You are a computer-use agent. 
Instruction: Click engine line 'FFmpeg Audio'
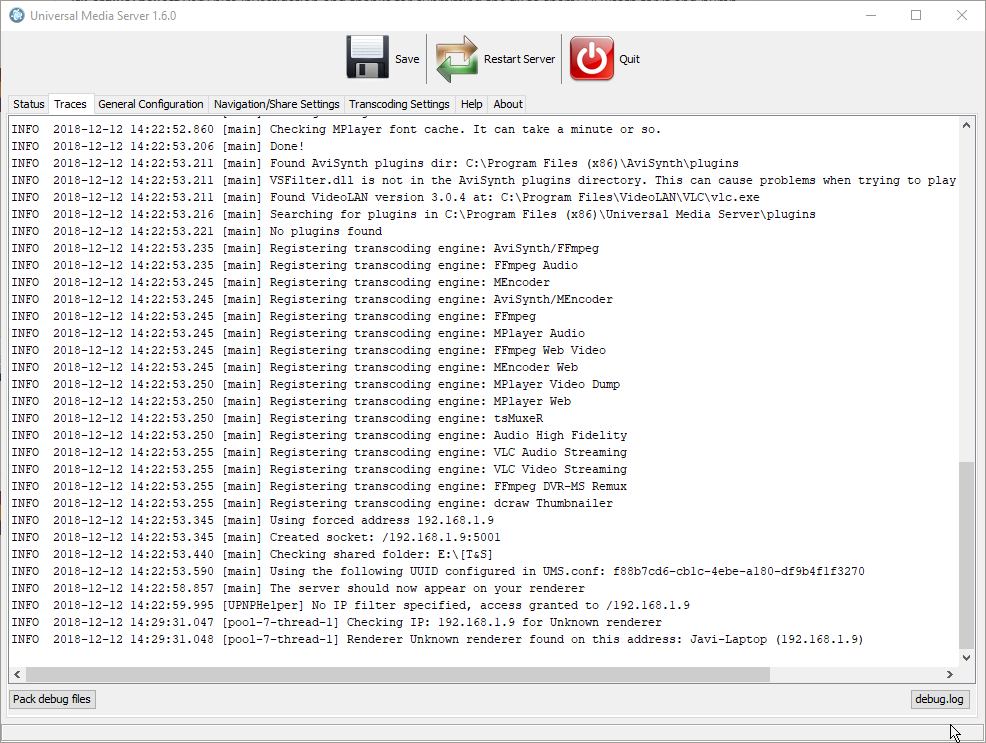[x=294, y=265]
